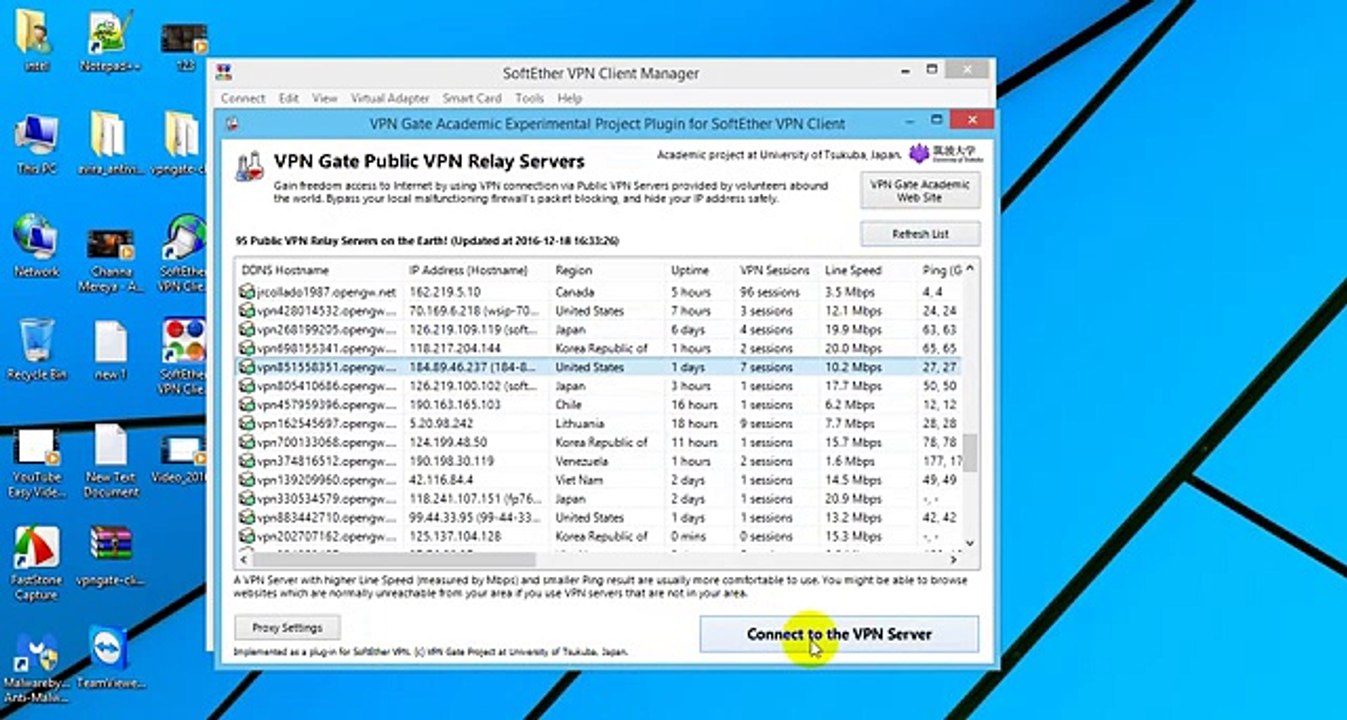
Task: Select the Malwarebytes Anti-Malware desktop shortcut
Action: 36,668
